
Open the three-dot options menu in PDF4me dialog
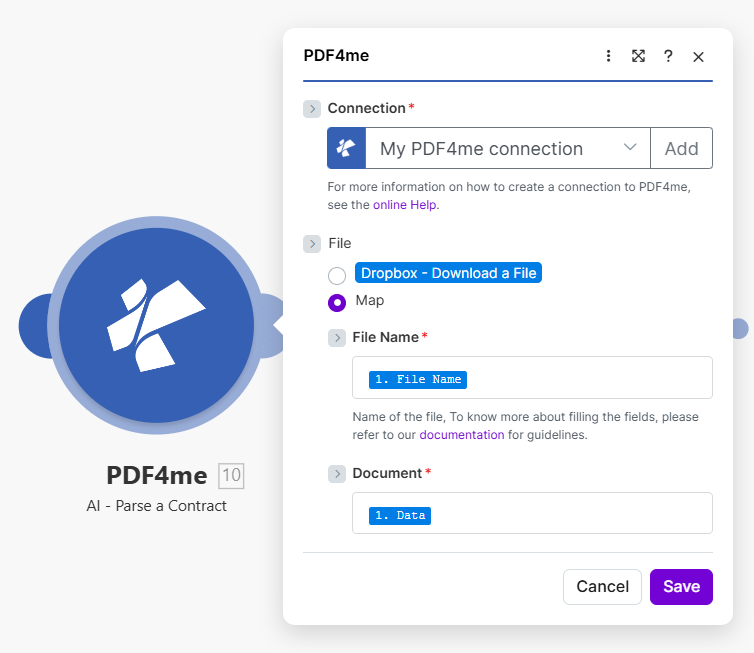(608, 56)
